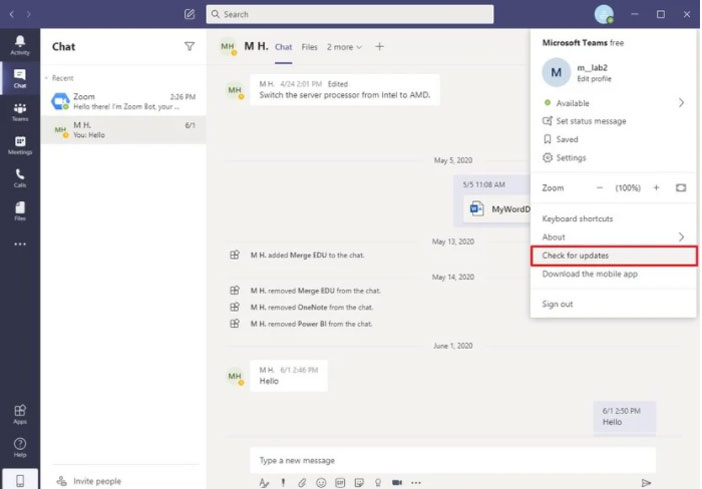Click the attach file paperclip icon

[302, 482]
